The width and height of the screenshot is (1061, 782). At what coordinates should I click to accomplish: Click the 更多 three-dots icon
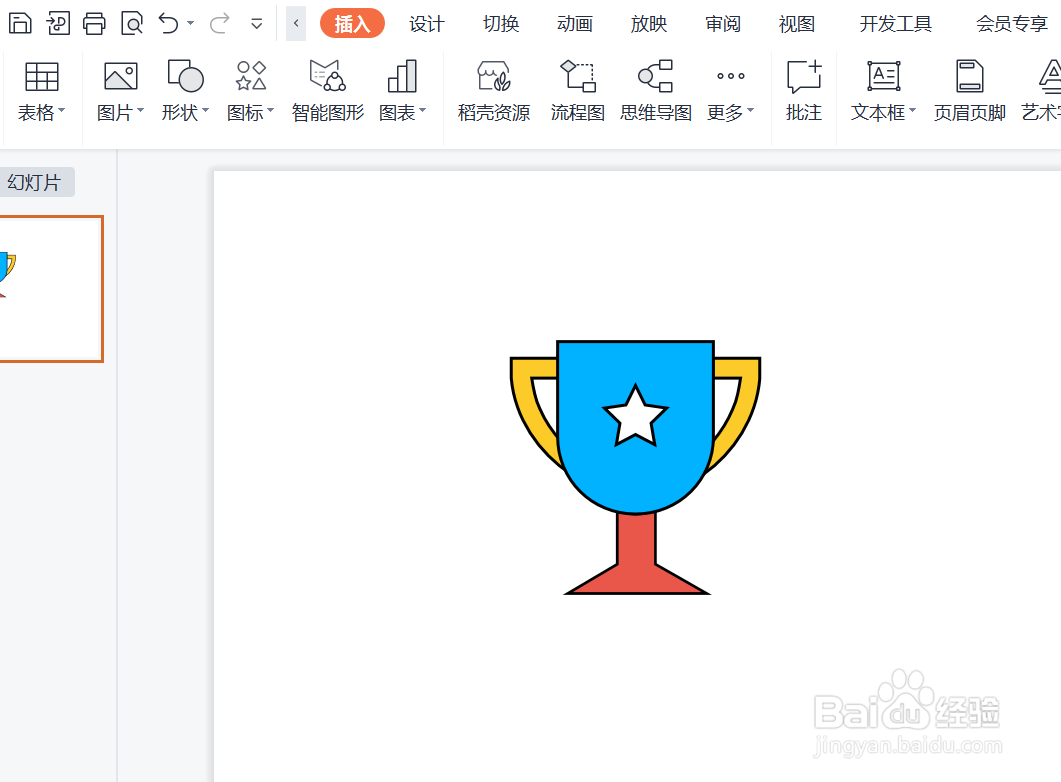pyautogui.click(x=731, y=76)
